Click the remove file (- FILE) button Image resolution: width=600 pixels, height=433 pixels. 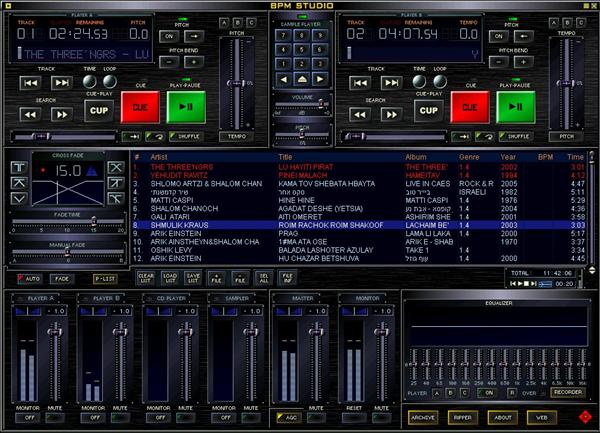point(240,278)
